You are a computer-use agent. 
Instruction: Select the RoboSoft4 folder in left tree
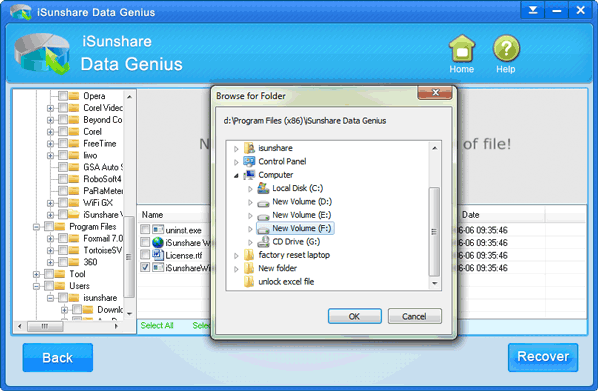(x=102, y=179)
